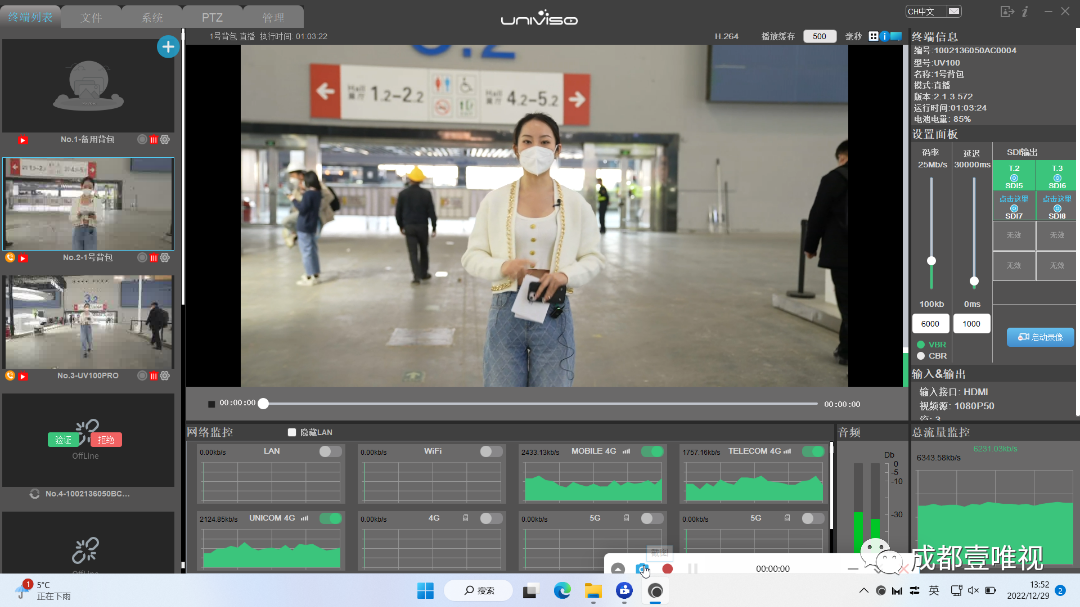1080x607 pixels.
Task: Open settings gear for No.2-1号背包
Action: [x=165, y=258]
